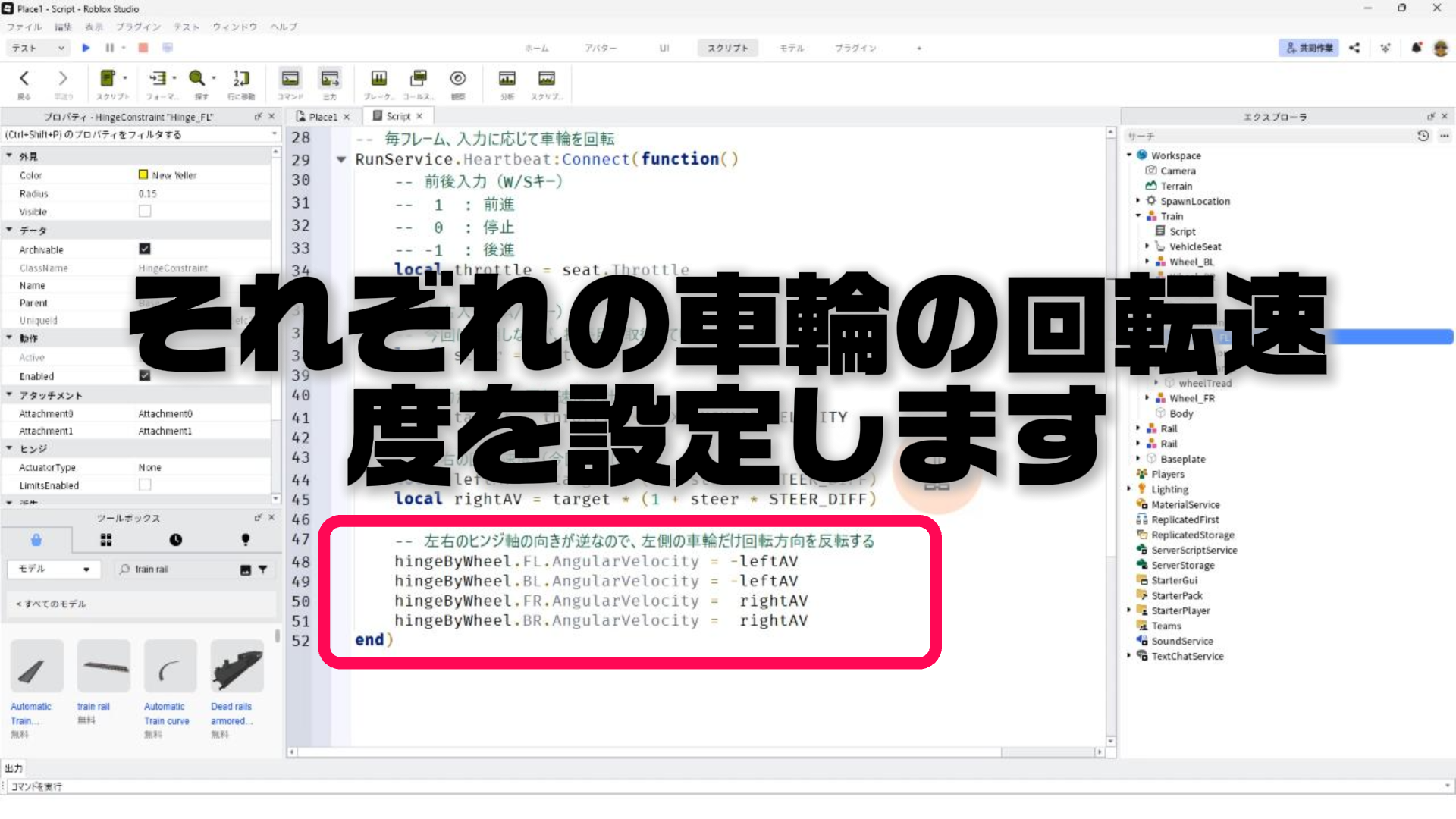Expand the Wheel_FR tree item
The image size is (1456, 819).
[x=1147, y=398]
